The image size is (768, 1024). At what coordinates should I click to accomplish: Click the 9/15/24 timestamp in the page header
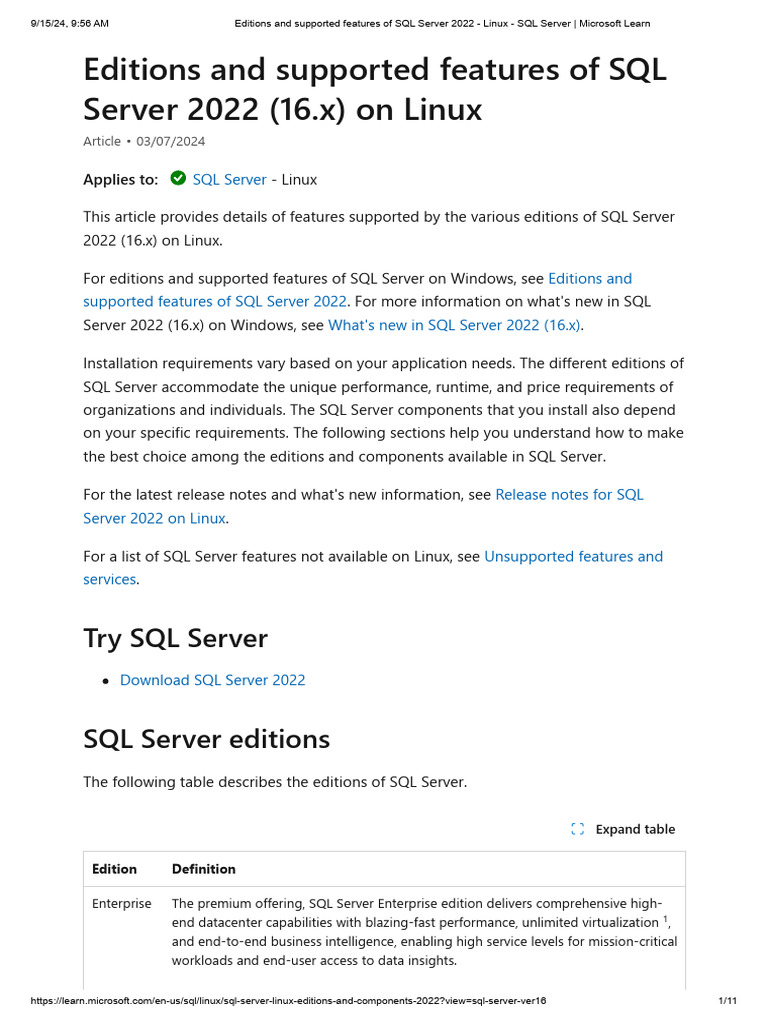[70, 23]
